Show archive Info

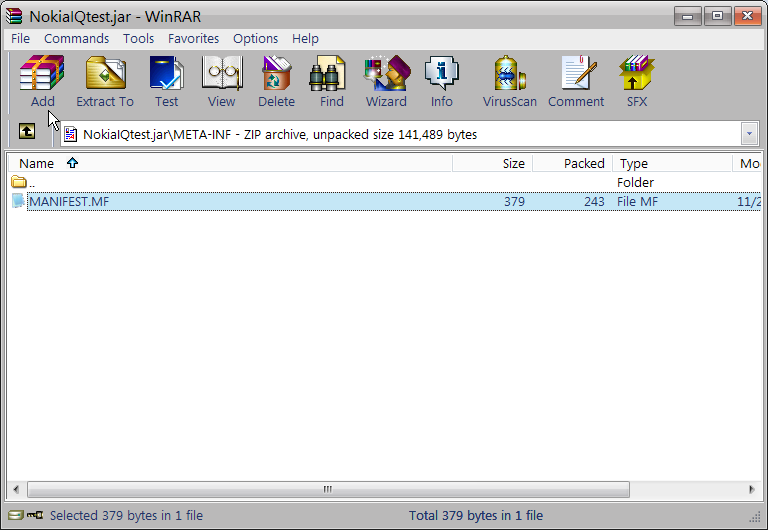[441, 81]
